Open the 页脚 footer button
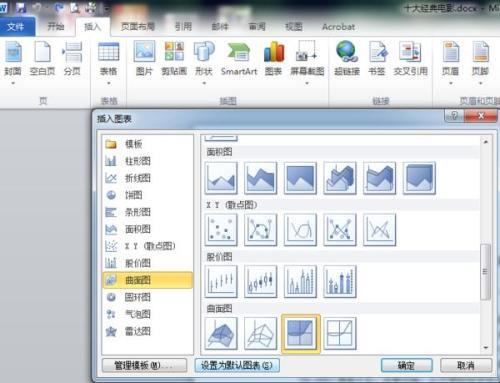The height and width of the screenshot is (383, 500). pos(480,62)
